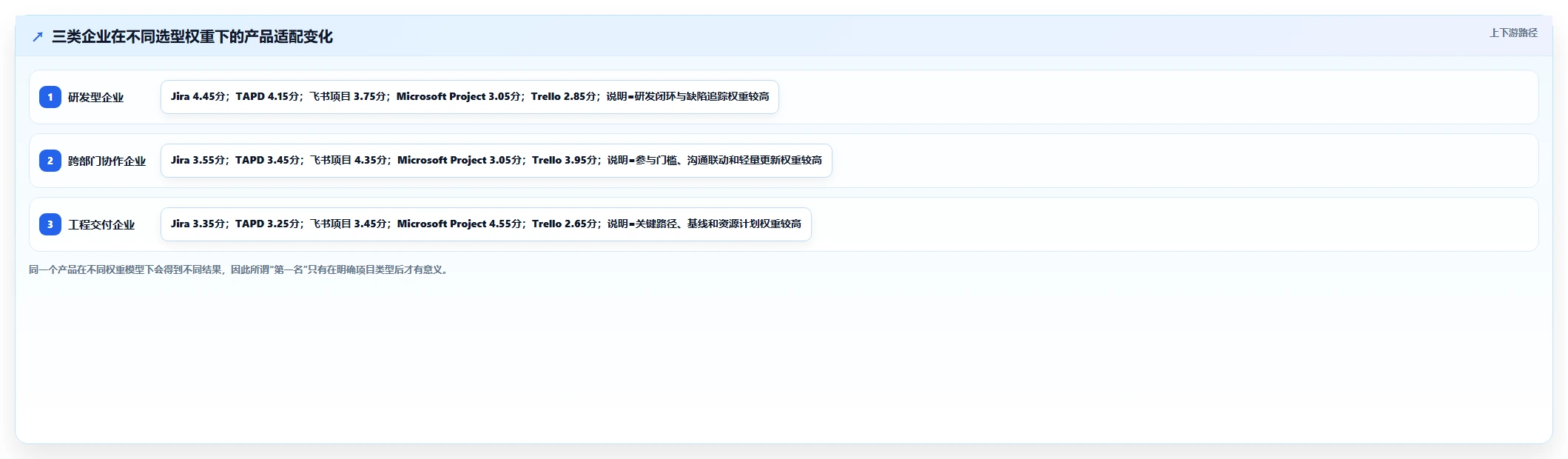Click the footnote starting 同一个产品在不同权重模型下
This screenshot has height=459, width=1568.
(240, 270)
